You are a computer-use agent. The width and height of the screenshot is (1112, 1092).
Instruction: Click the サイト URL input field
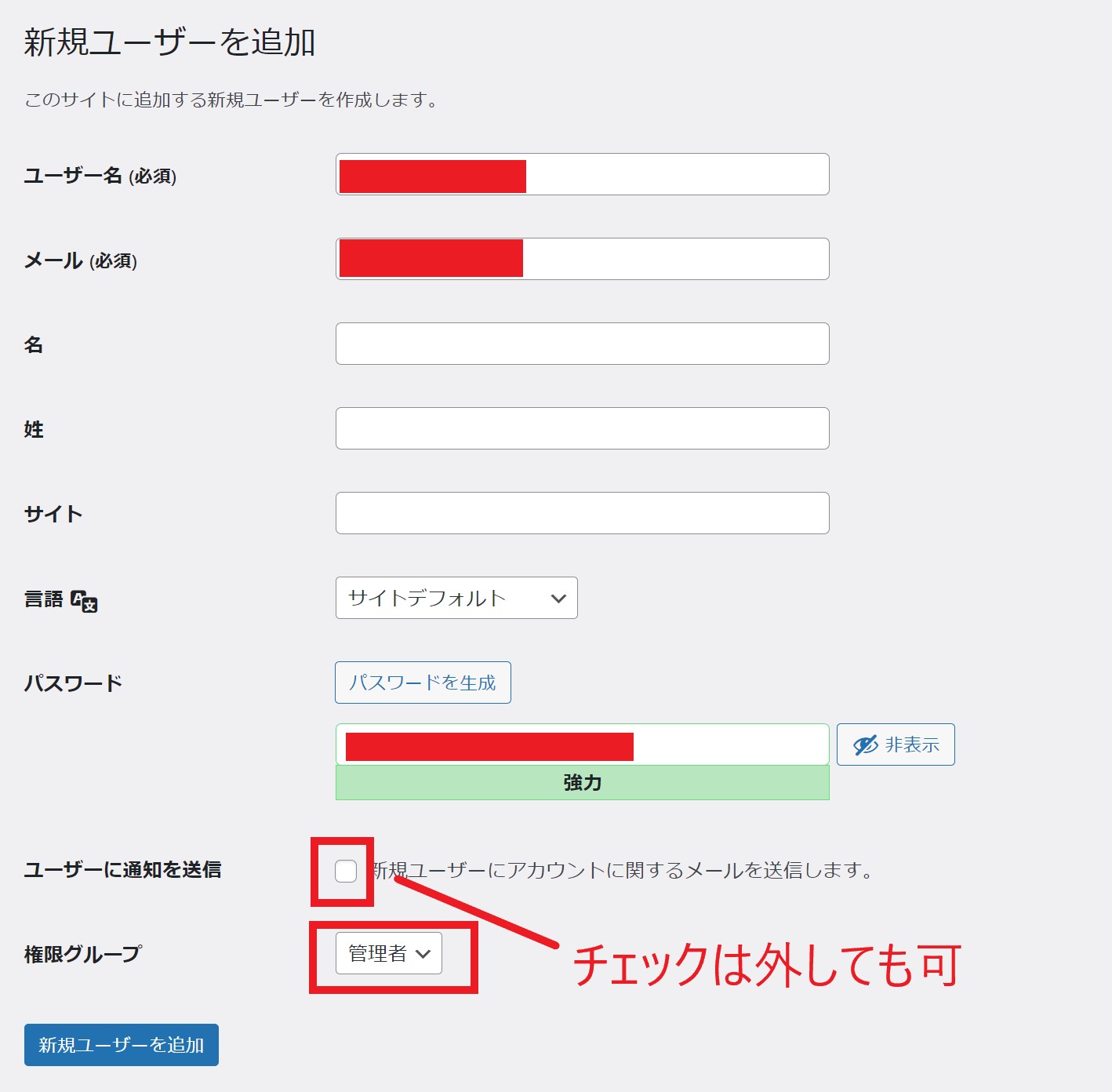582,513
